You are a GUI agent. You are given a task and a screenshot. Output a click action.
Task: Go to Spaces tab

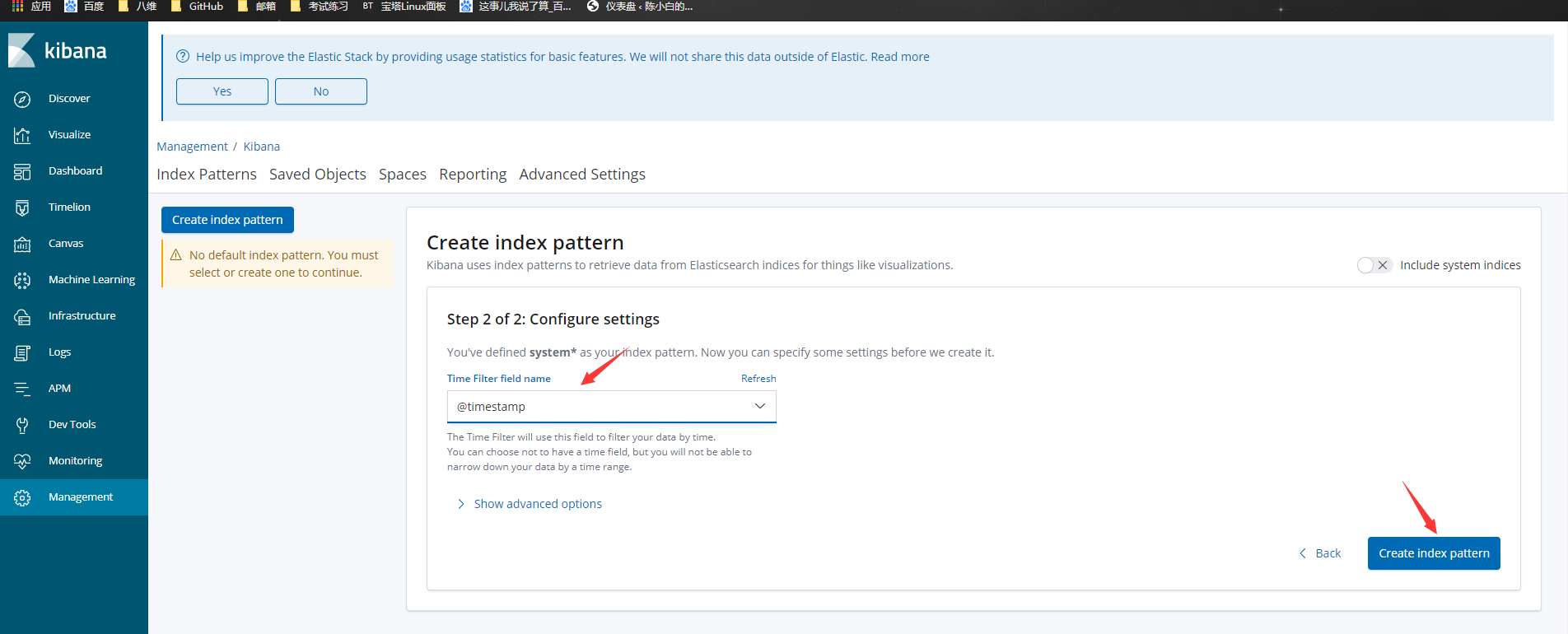tap(403, 175)
